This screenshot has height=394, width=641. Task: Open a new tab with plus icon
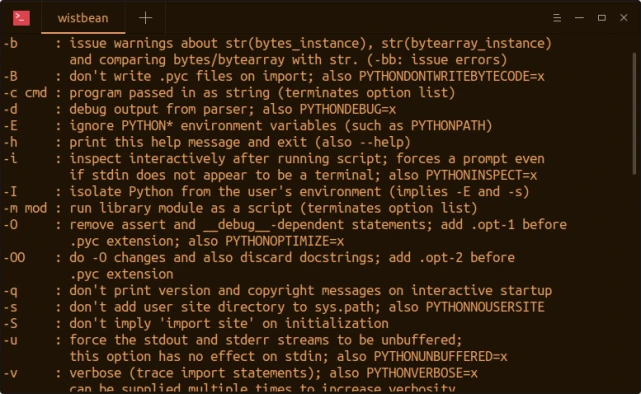tap(145, 18)
